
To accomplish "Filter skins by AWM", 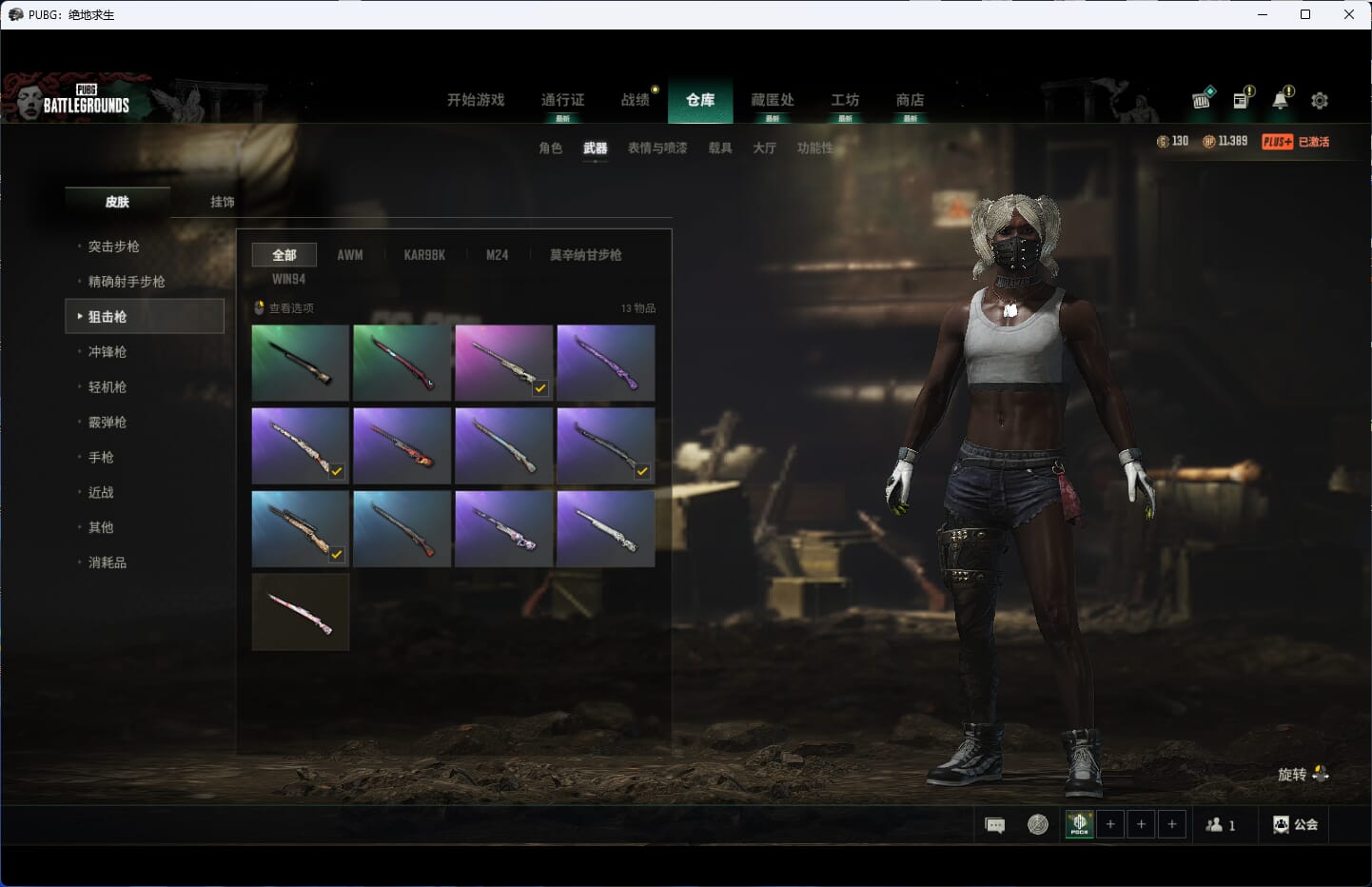I will pyautogui.click(x=350, y=255).
